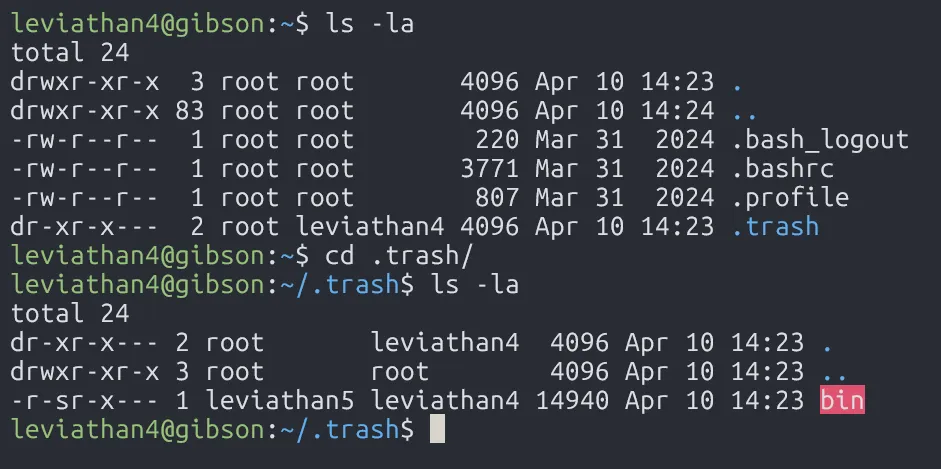This screenshot has width=941, height=469.
Task: Click the permissions string on the .bashrc row
Action: (x=86, y=168)
